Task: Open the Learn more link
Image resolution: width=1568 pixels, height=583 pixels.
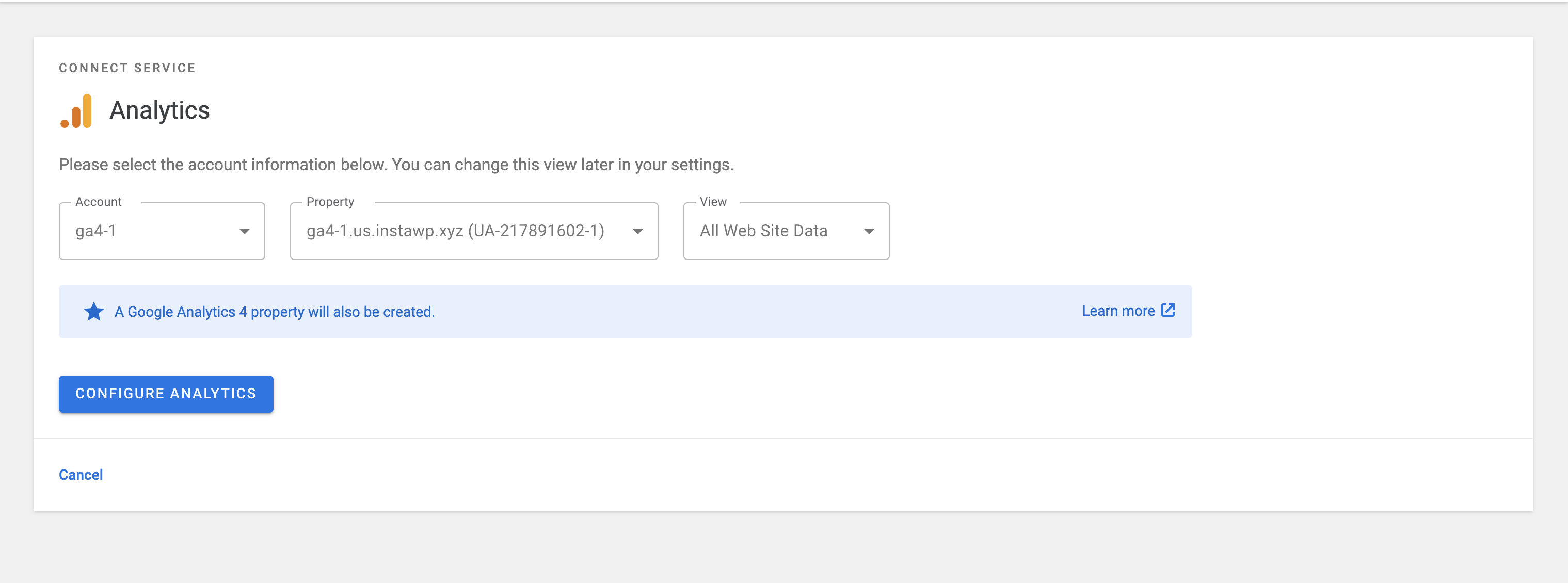Action: pyautogui.click(x=1117, y=311)
